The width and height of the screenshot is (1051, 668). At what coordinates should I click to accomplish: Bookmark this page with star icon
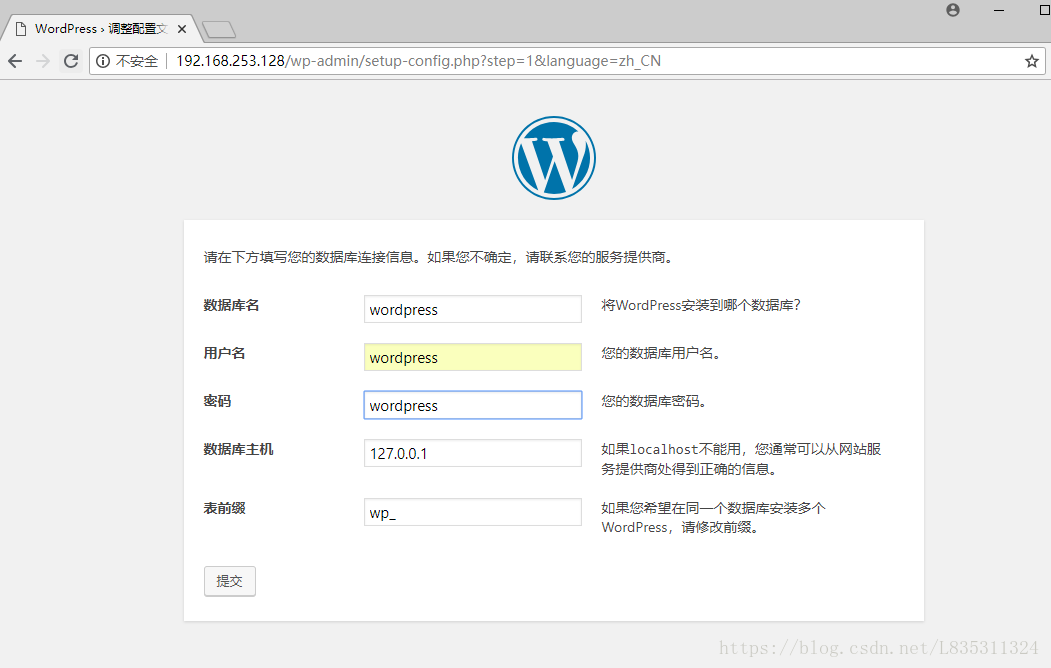click(x=1031, y=61)
